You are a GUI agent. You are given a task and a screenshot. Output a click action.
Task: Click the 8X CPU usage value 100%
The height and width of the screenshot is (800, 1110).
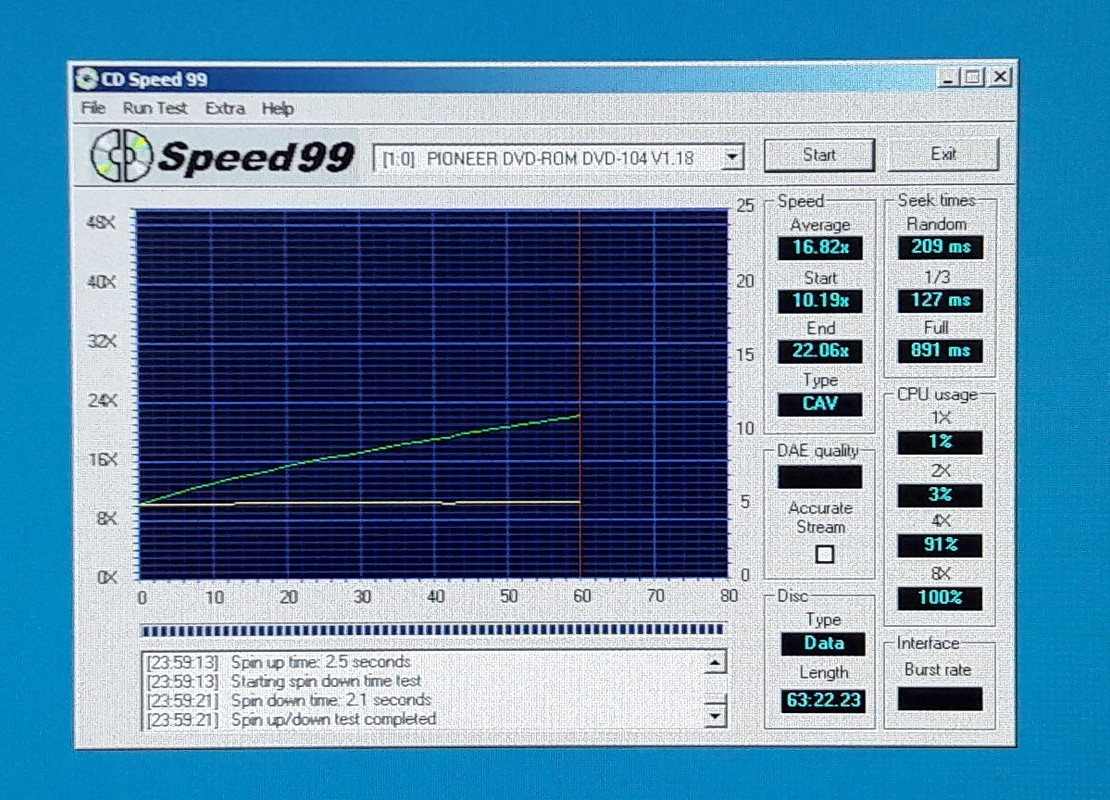(940, 598)
